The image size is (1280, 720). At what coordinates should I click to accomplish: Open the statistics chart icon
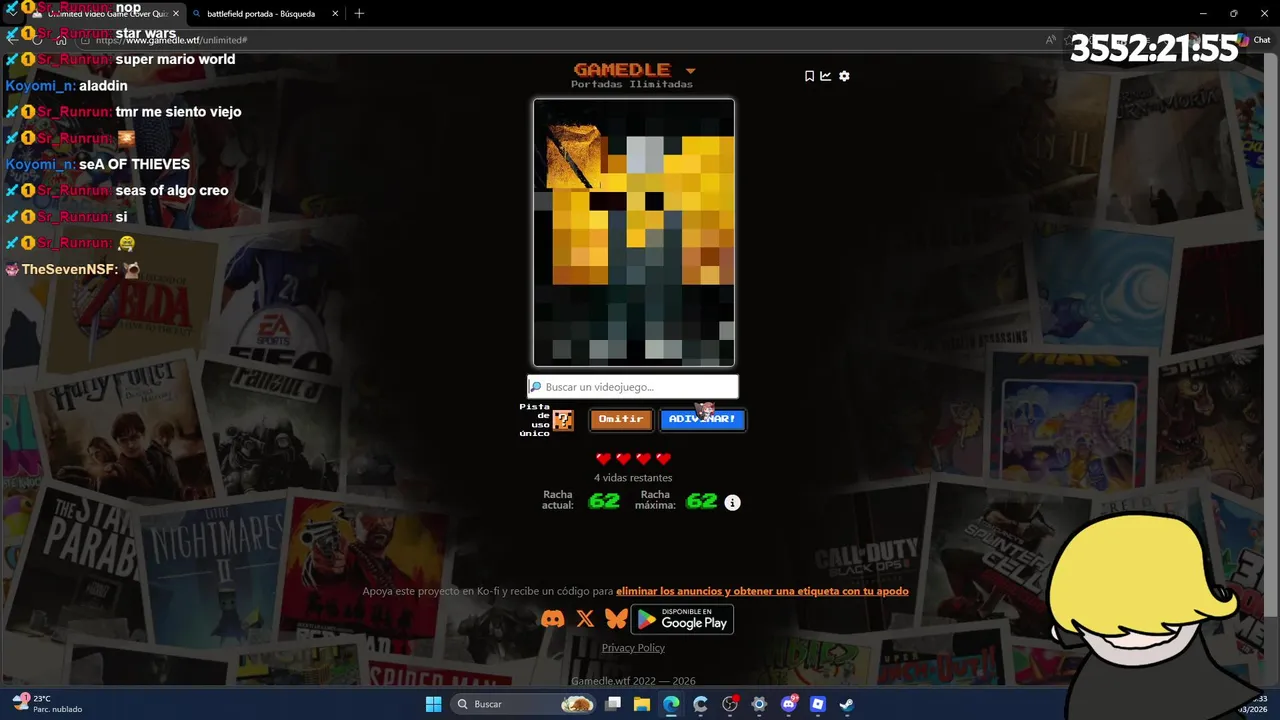pyautogui.click(x=826, y=76)
